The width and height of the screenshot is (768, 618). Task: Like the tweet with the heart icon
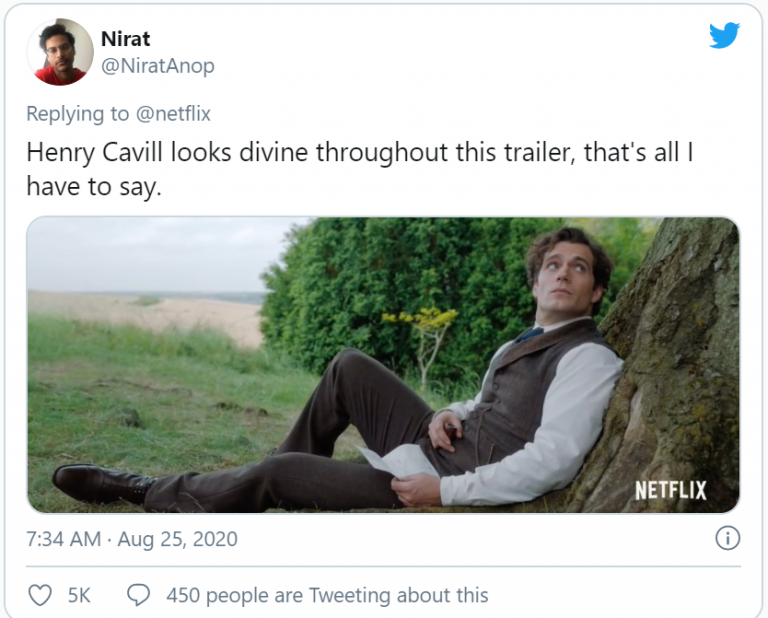tap(40, 595)
